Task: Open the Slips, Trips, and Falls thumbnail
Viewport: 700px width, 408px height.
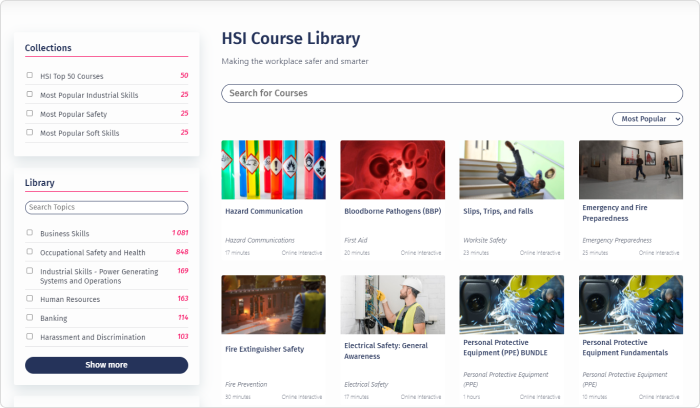Action: point(512,170)
